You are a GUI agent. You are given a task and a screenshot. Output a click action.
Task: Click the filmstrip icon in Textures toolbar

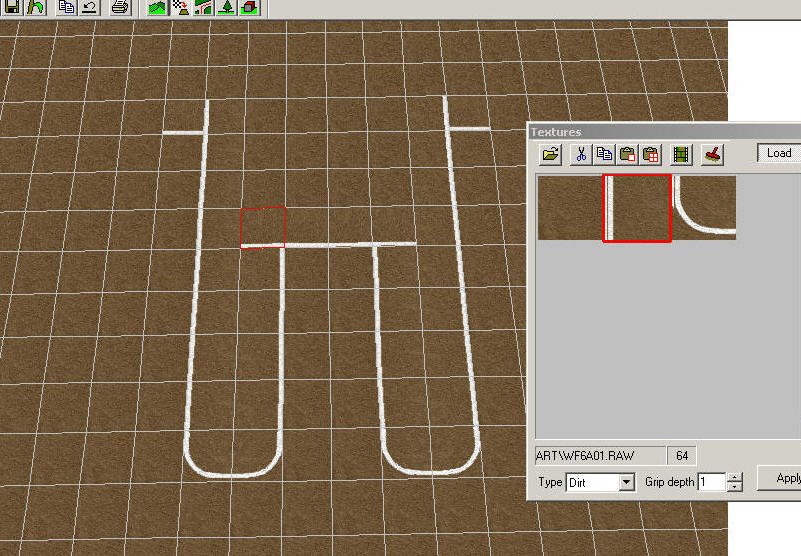682,154
